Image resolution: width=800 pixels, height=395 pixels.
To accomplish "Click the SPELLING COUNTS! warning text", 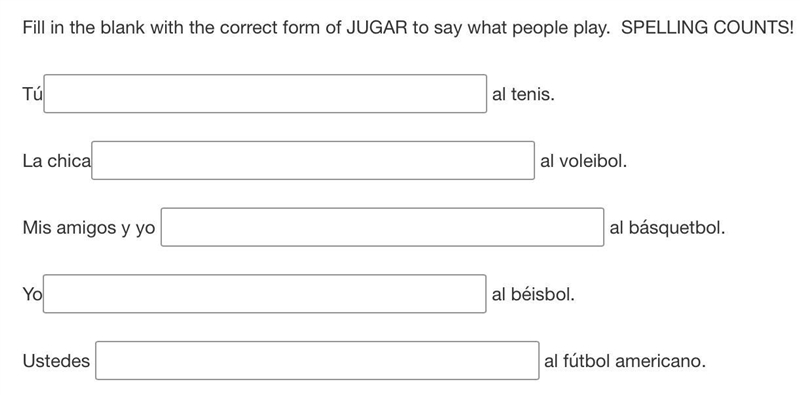I will pos(707,28).
